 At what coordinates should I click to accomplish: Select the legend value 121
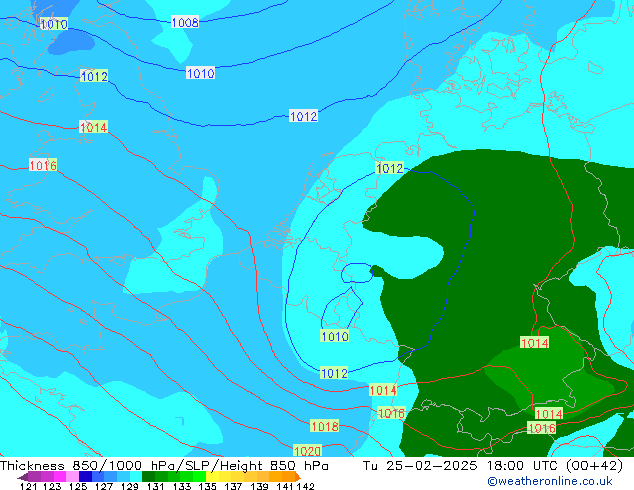[28, 486]
